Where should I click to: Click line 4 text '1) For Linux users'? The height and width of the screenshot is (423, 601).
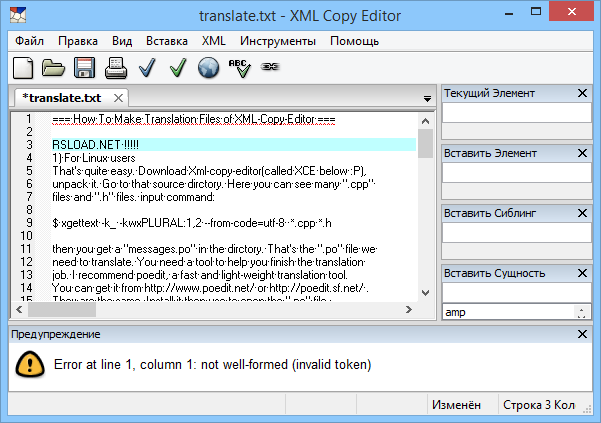(x=94, y=158)
